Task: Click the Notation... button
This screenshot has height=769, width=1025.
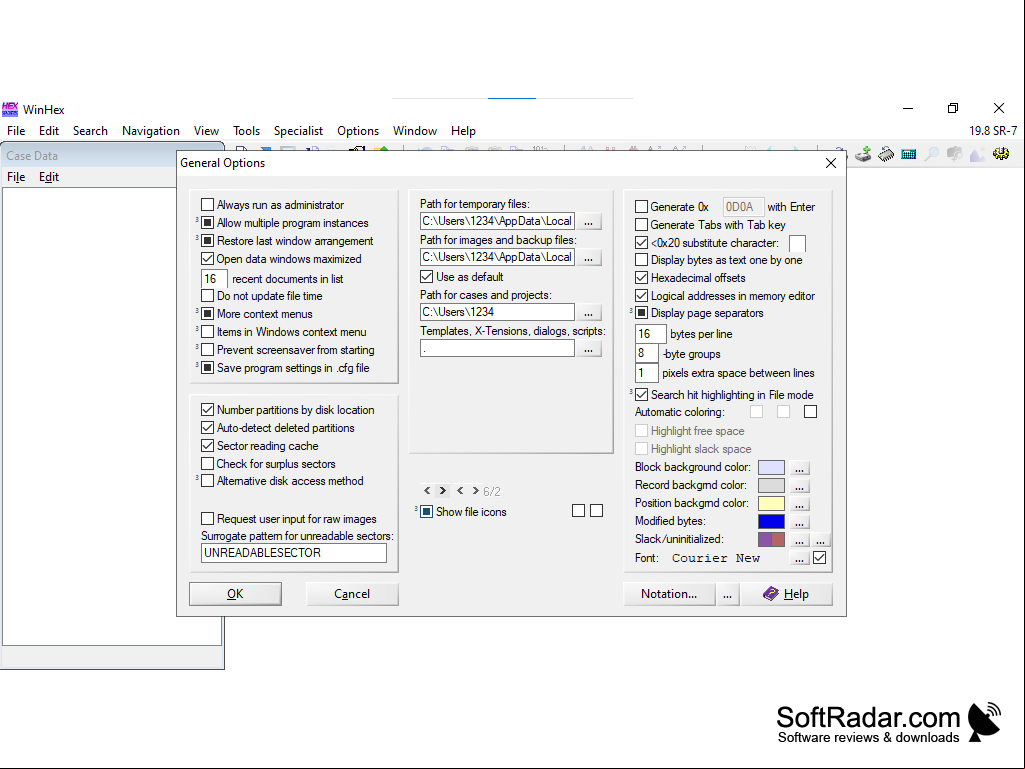Action: click(669, 594)
